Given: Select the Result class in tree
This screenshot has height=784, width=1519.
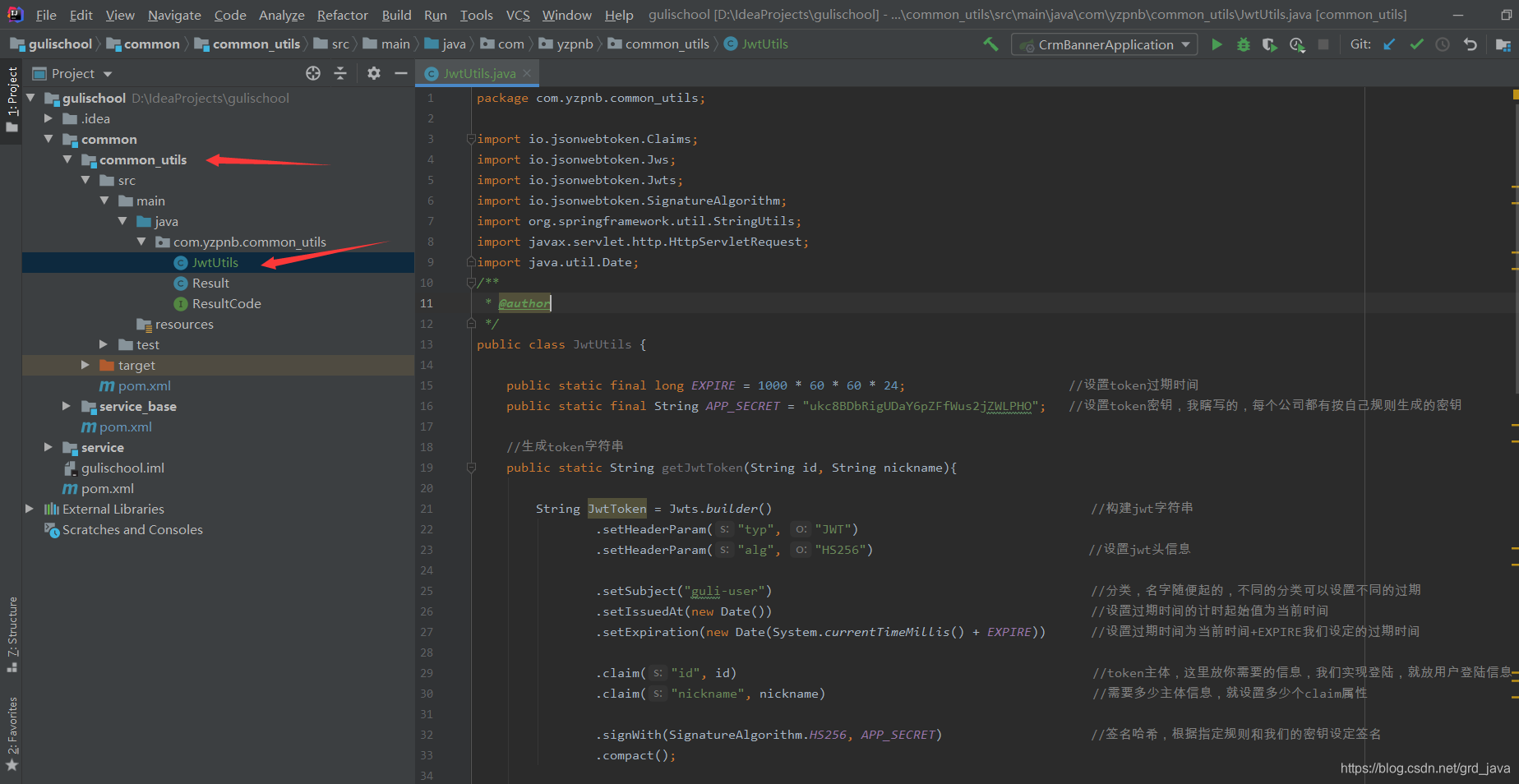Looking at the screenshot, I should coord(210,283).
